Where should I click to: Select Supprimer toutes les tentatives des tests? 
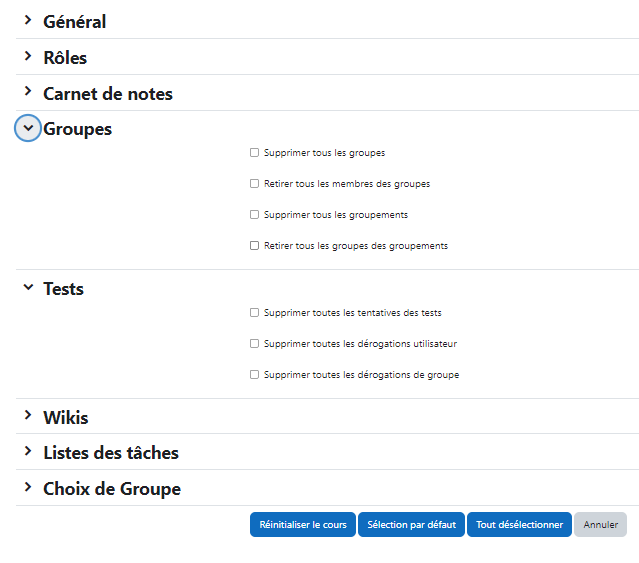[x=254, y=312]
